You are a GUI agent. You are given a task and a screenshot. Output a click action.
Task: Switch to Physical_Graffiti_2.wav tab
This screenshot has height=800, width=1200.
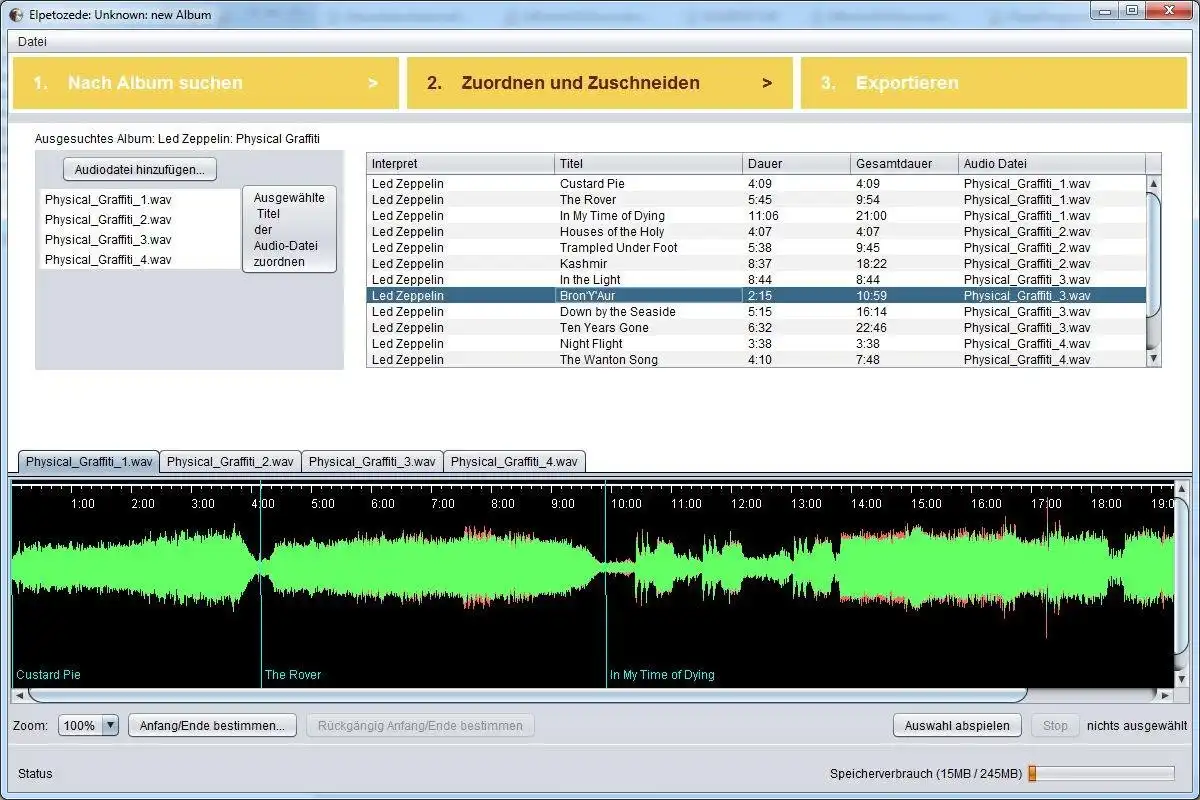(x=230, y=462)
